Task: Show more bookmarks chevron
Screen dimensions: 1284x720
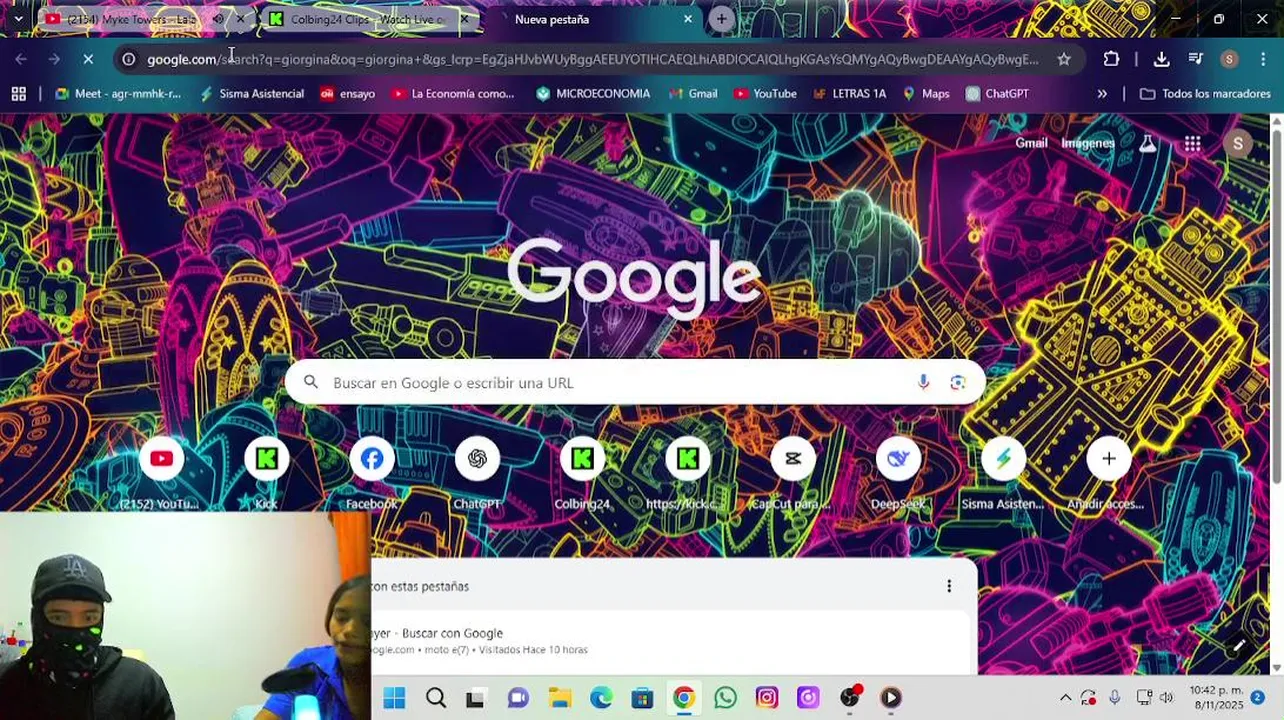Action: point(1102,94)
